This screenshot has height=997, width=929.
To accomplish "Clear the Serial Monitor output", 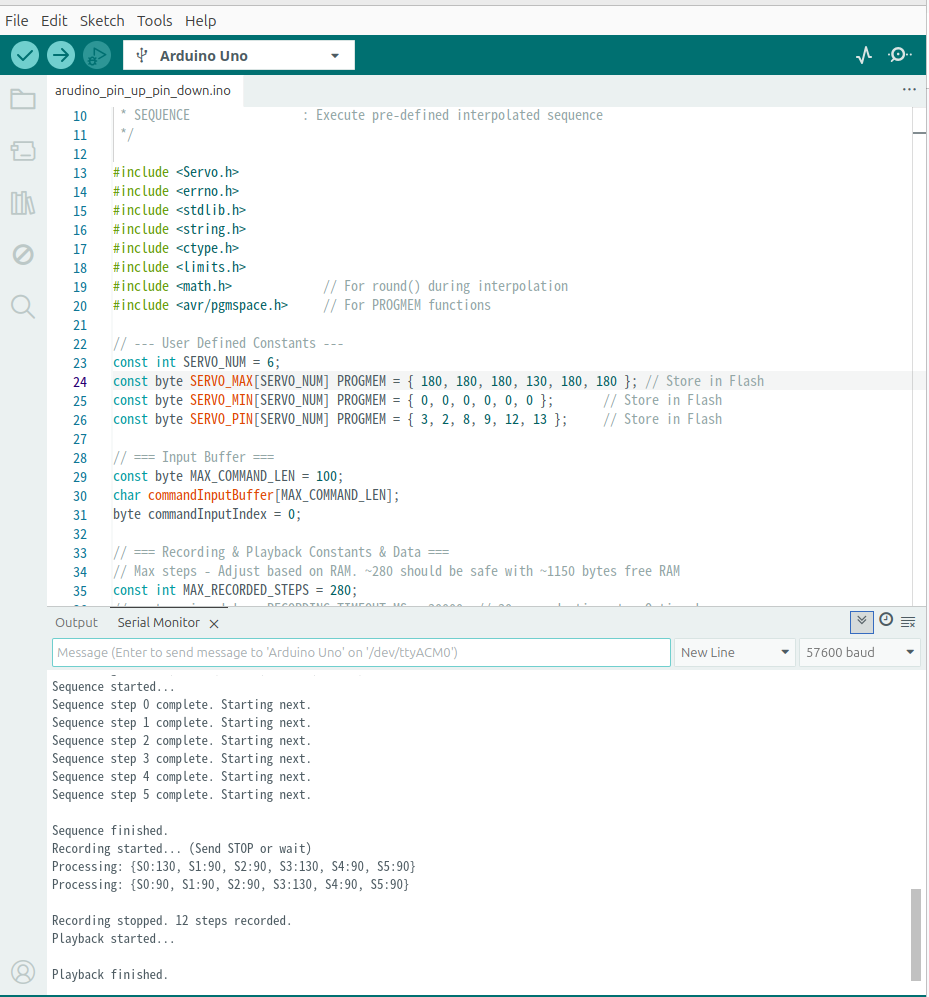I will click(x=908, y=622).
